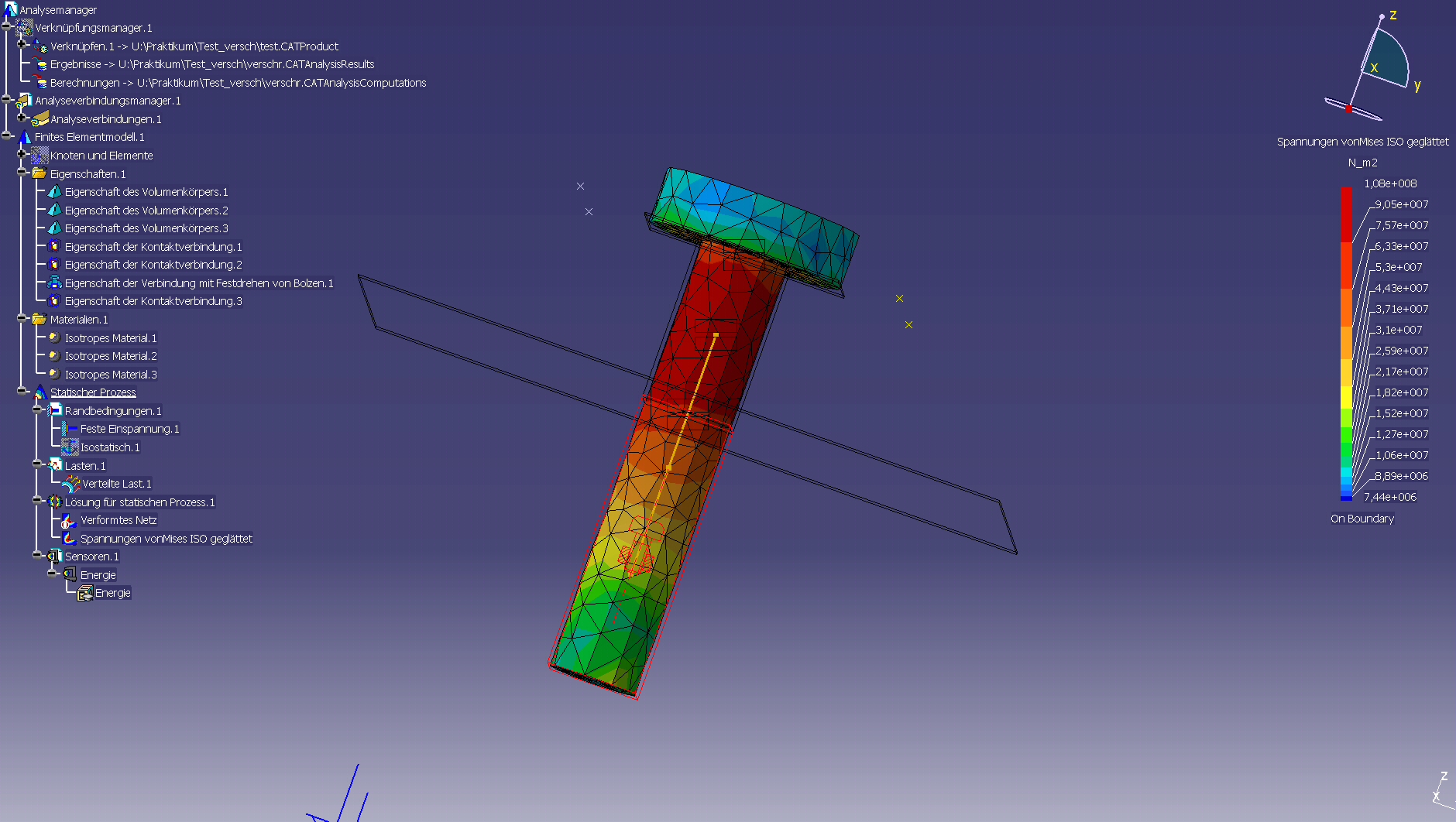
Task: Click the Knoten und Elemente mesh icon
Action: pos(39,156)
